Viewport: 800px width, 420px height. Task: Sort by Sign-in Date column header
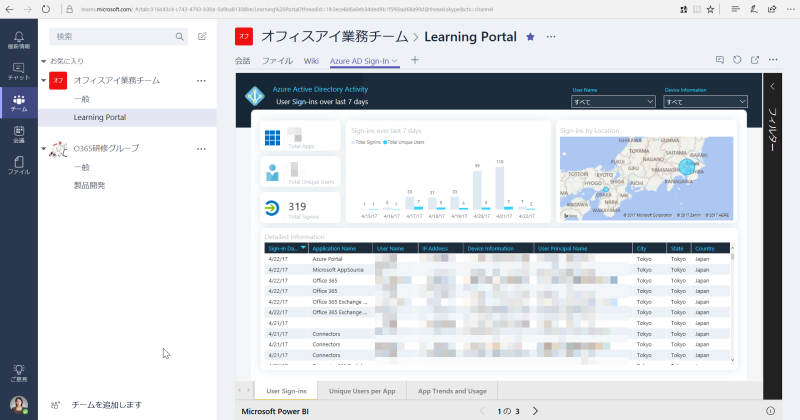click(x=286, y=249)
